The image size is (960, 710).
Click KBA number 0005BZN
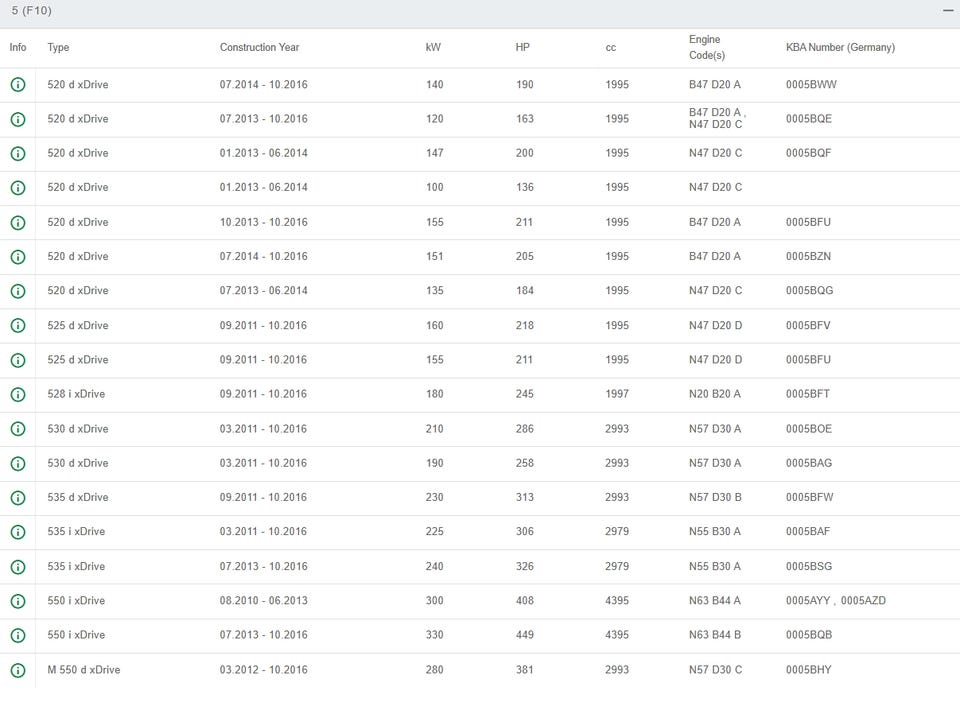coord(809,256)
